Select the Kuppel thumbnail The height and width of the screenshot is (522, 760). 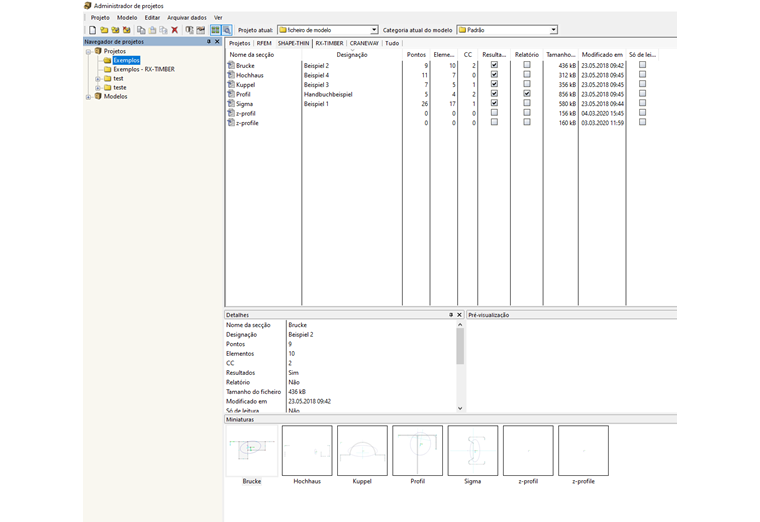[362, 451]
